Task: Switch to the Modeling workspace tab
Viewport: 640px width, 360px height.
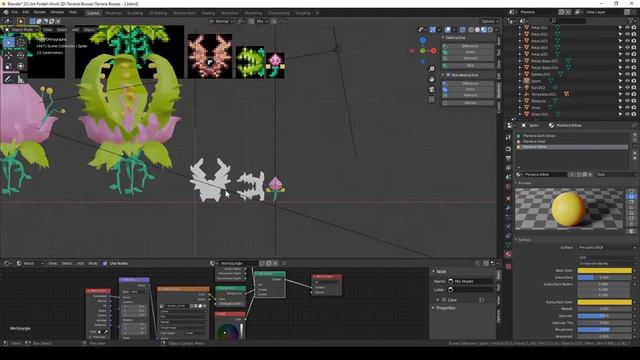Action: (113, 13)
